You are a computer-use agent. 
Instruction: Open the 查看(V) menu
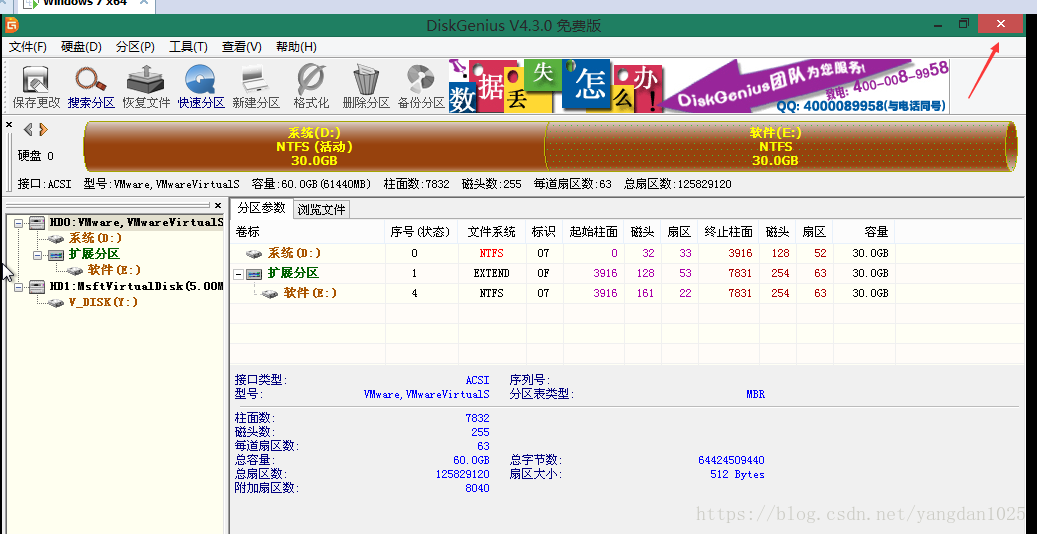pyautogui.click(x=241, y=47)
